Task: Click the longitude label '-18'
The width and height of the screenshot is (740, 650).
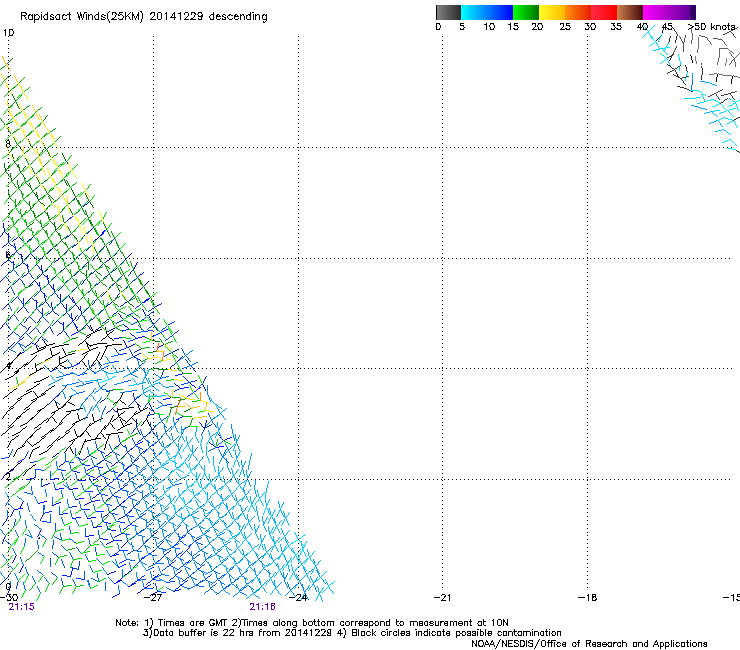Action: (588, 598)
